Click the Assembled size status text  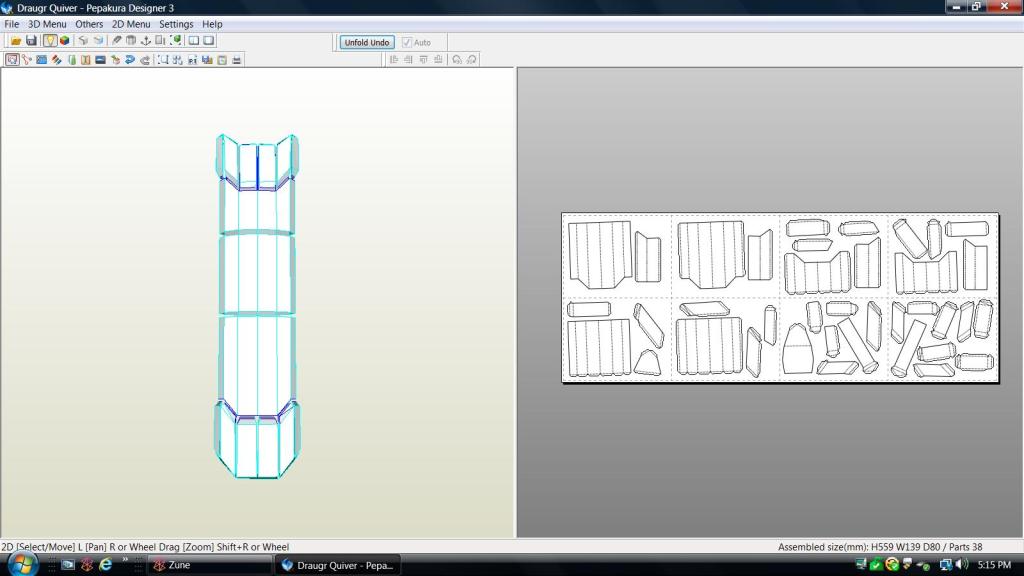click(x=880, y=547)
